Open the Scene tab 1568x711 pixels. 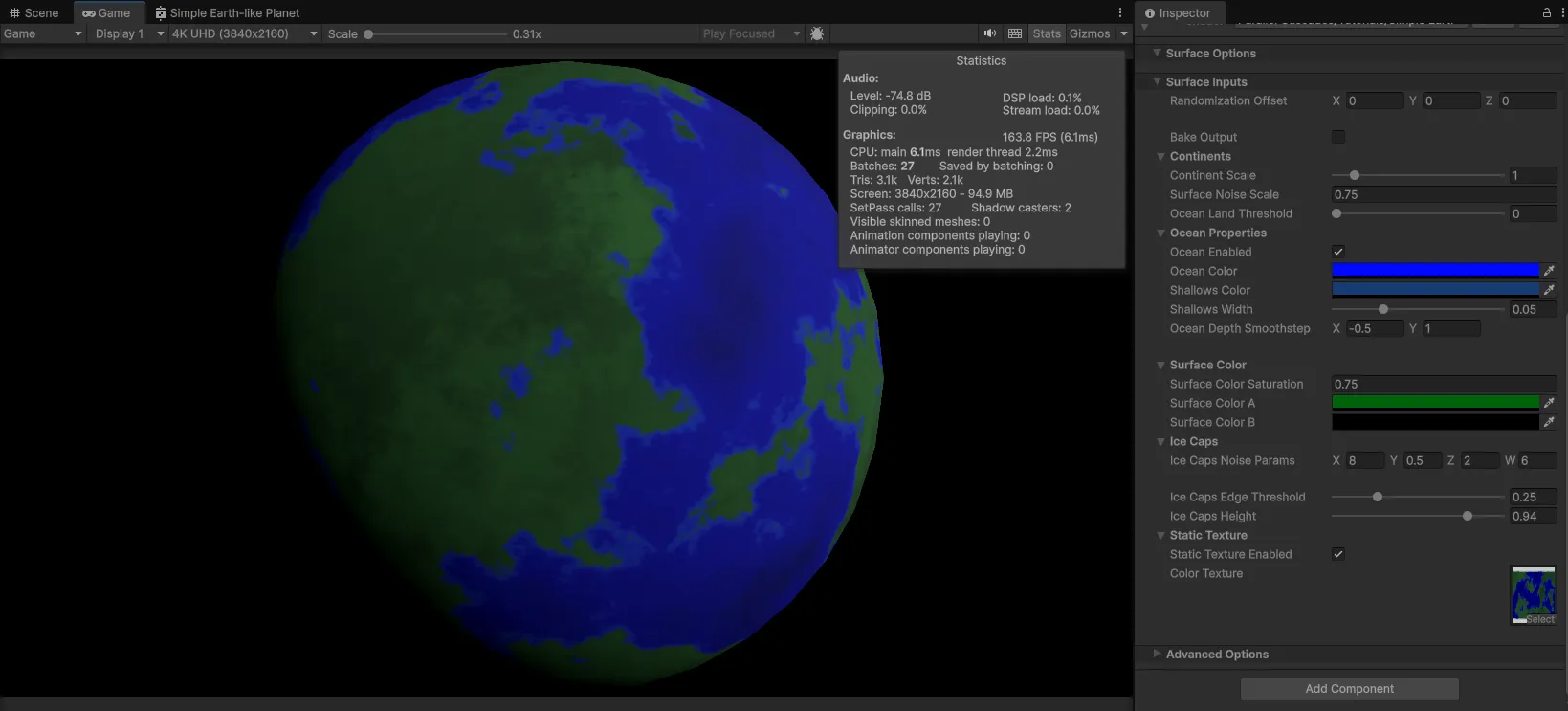tap(33, 12)
